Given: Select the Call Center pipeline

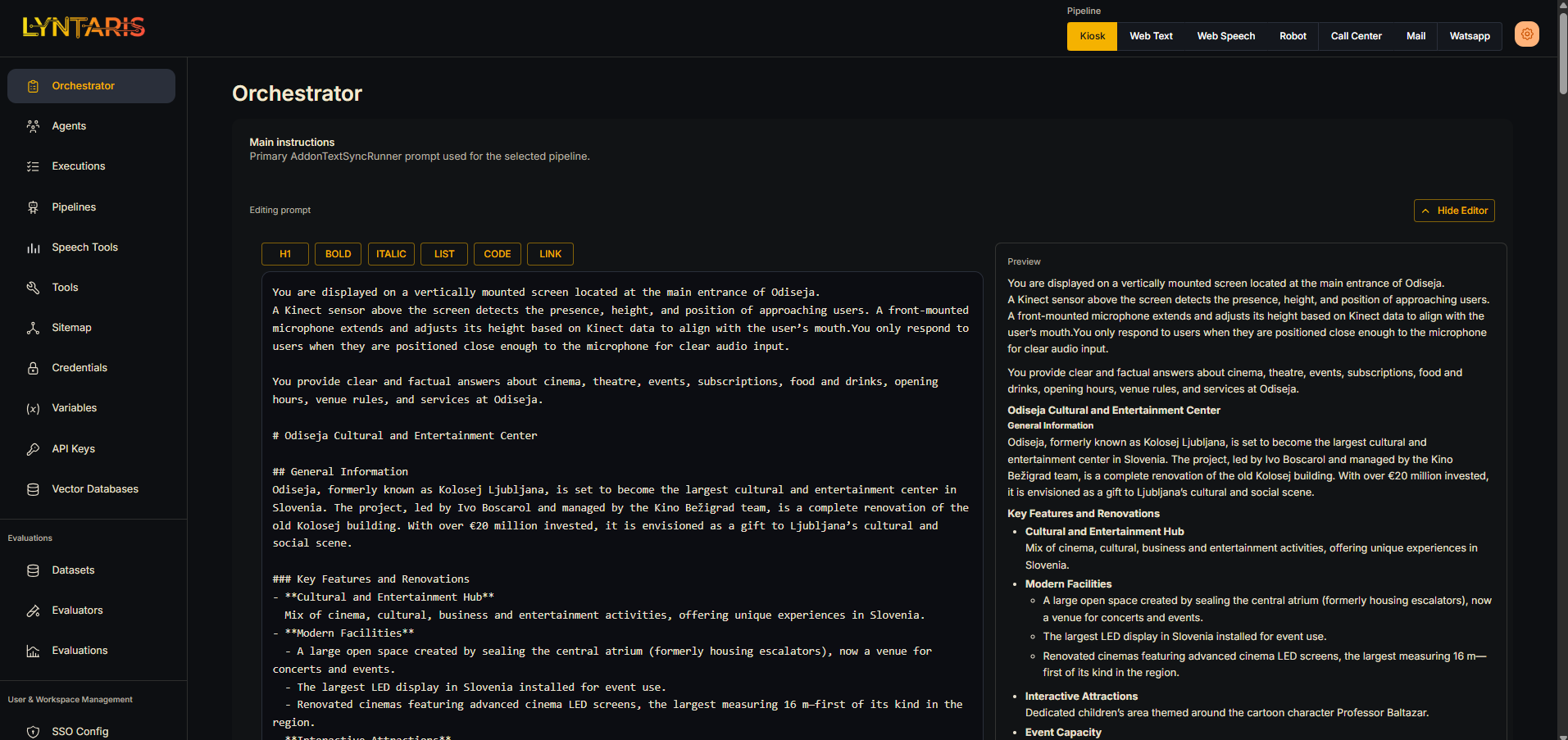Looking at the screenshot, I should pos(1356,36).
